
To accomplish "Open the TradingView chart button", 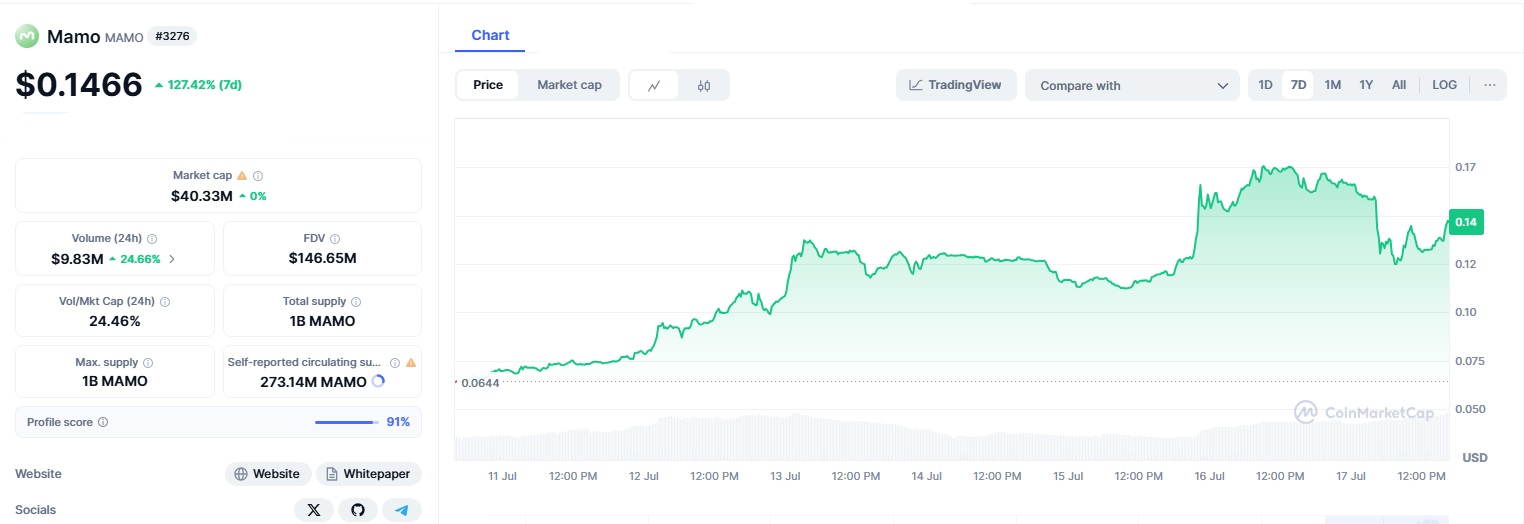I will 955,85.
